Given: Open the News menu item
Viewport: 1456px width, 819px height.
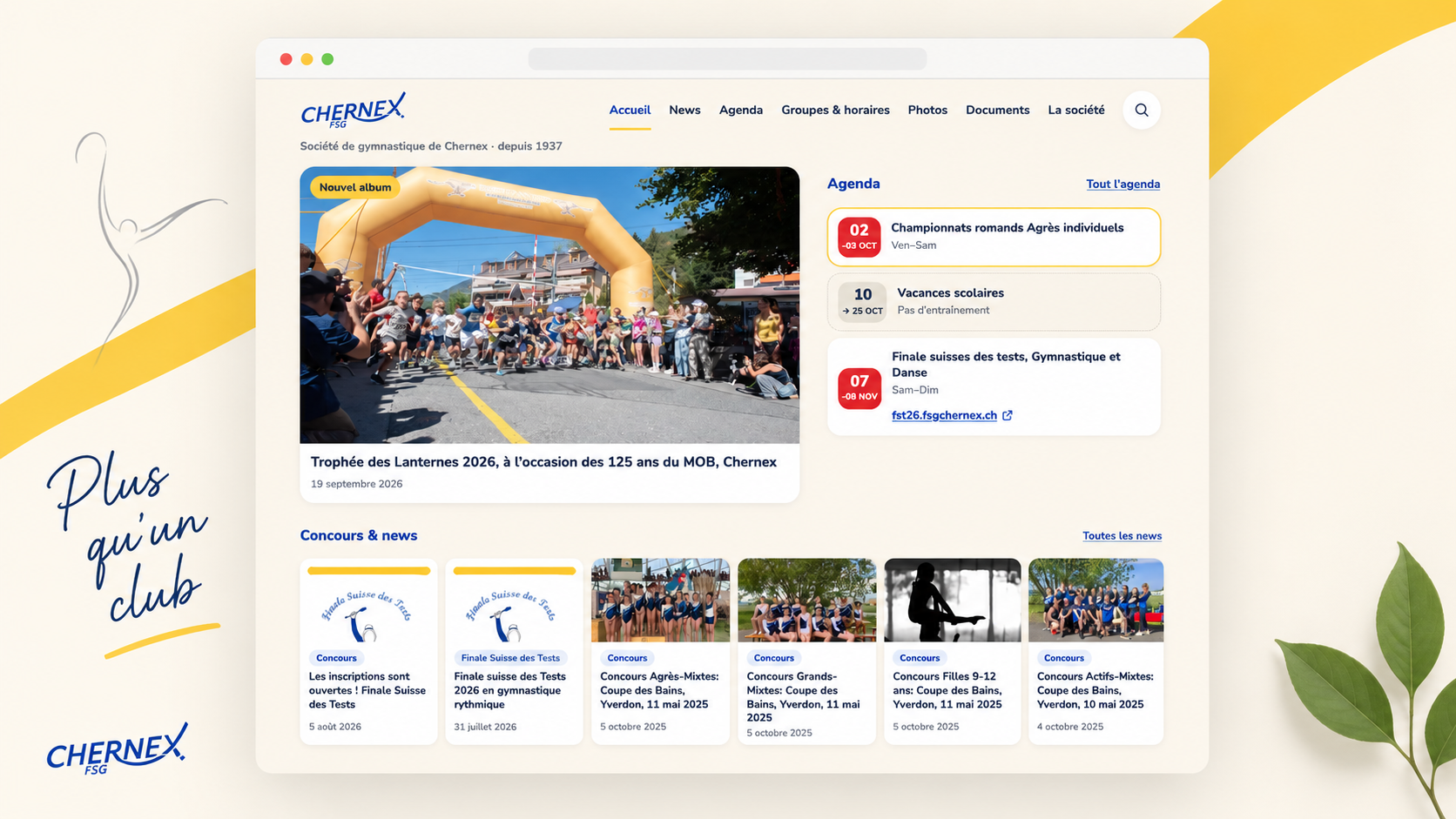Looking at the screenshot, I should [684, 111].
